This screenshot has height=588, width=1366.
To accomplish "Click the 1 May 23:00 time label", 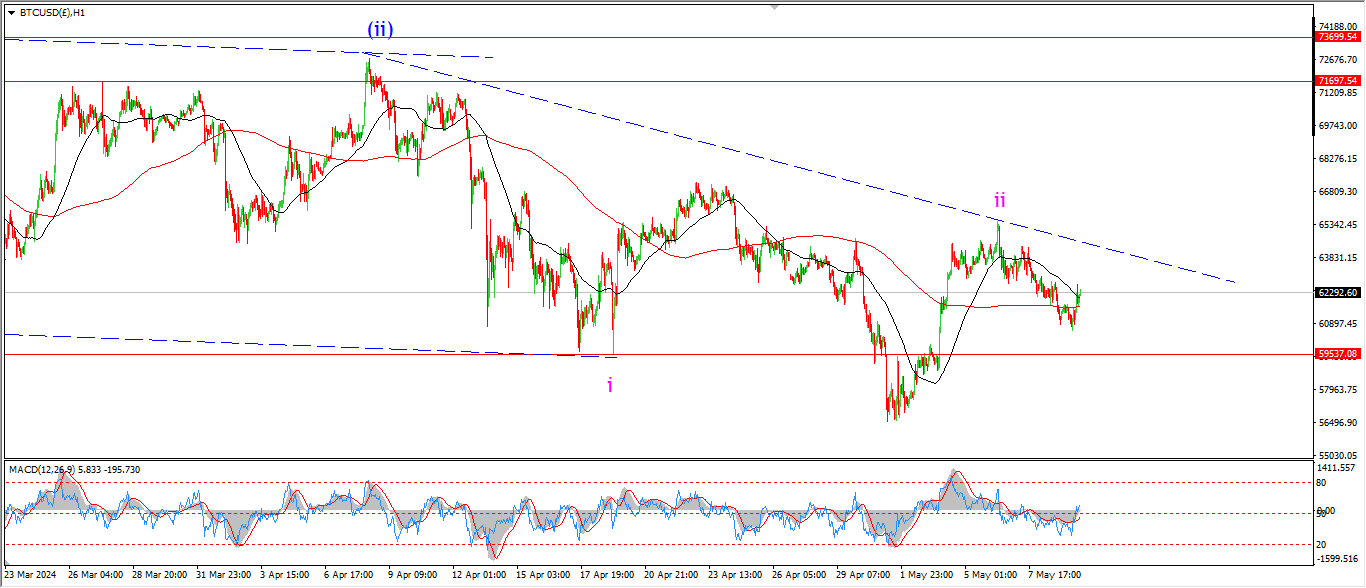I will [927, 575].
